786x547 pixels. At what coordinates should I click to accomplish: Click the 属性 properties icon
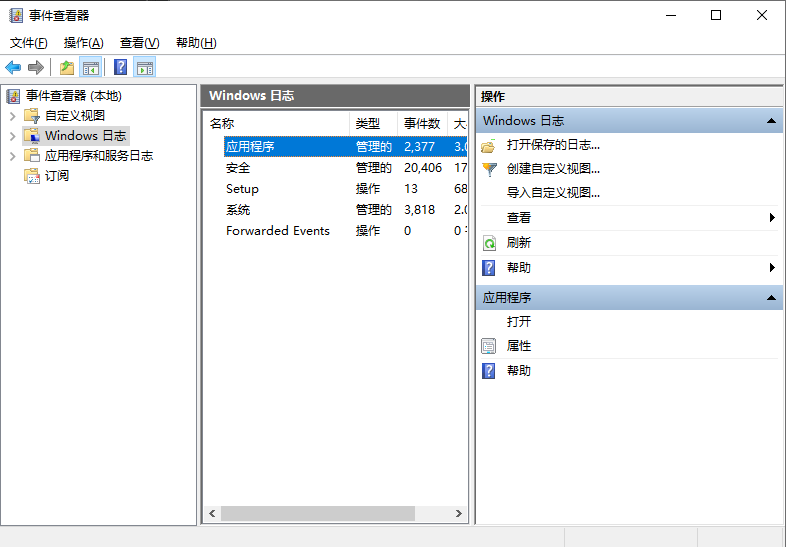point(489,346)
